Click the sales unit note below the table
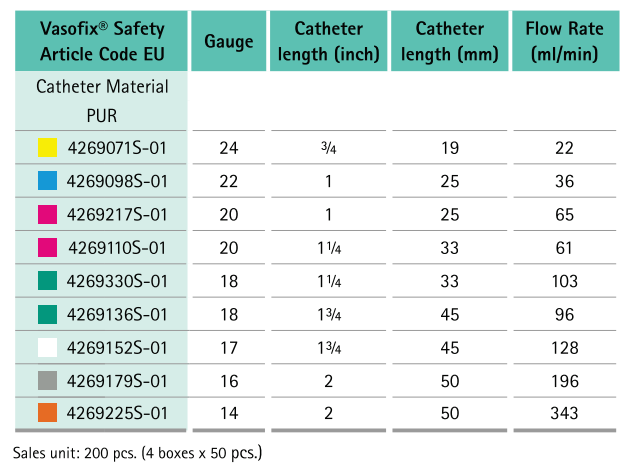The height and width of the screenshot is (469, 637). pyautogui.click(x=137, y=453)
